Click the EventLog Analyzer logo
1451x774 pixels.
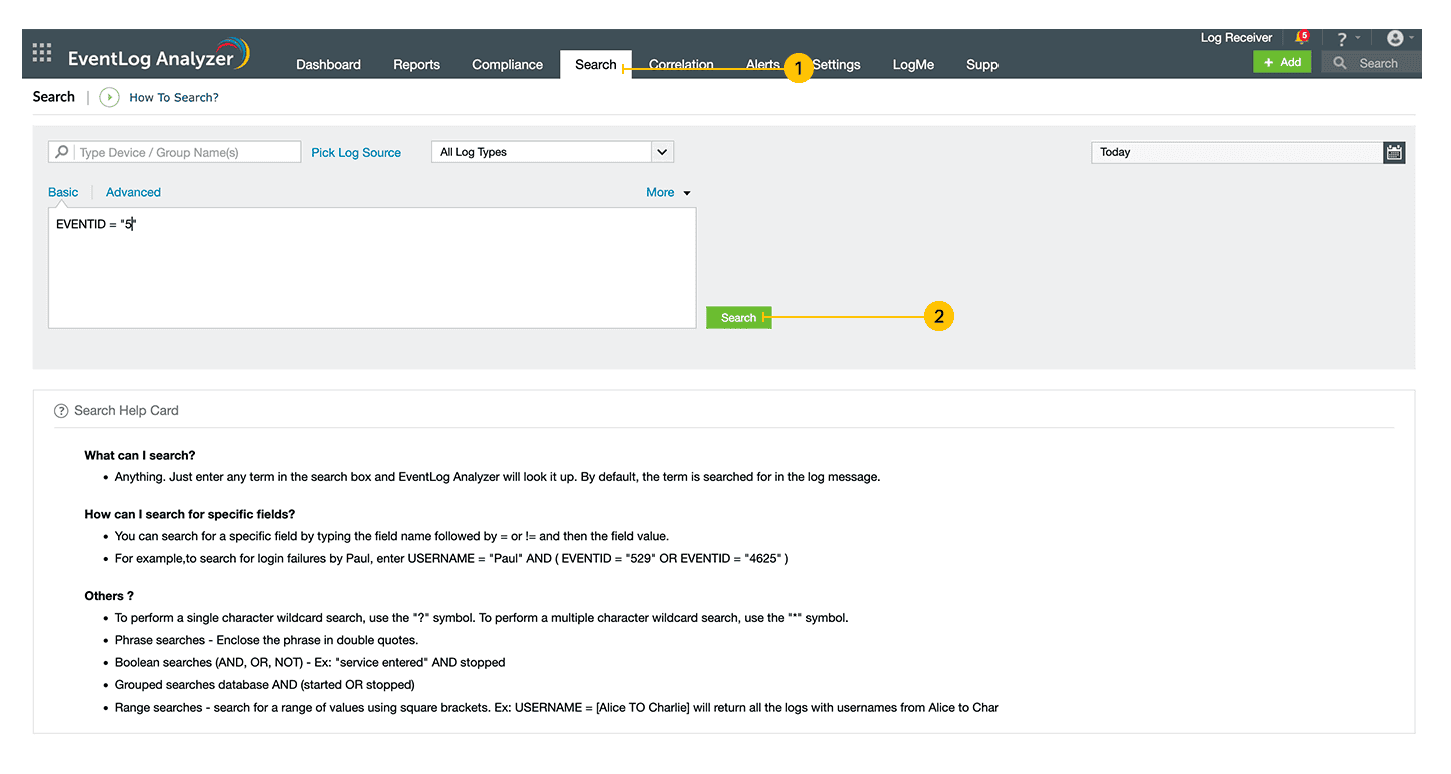coord(158,56)
